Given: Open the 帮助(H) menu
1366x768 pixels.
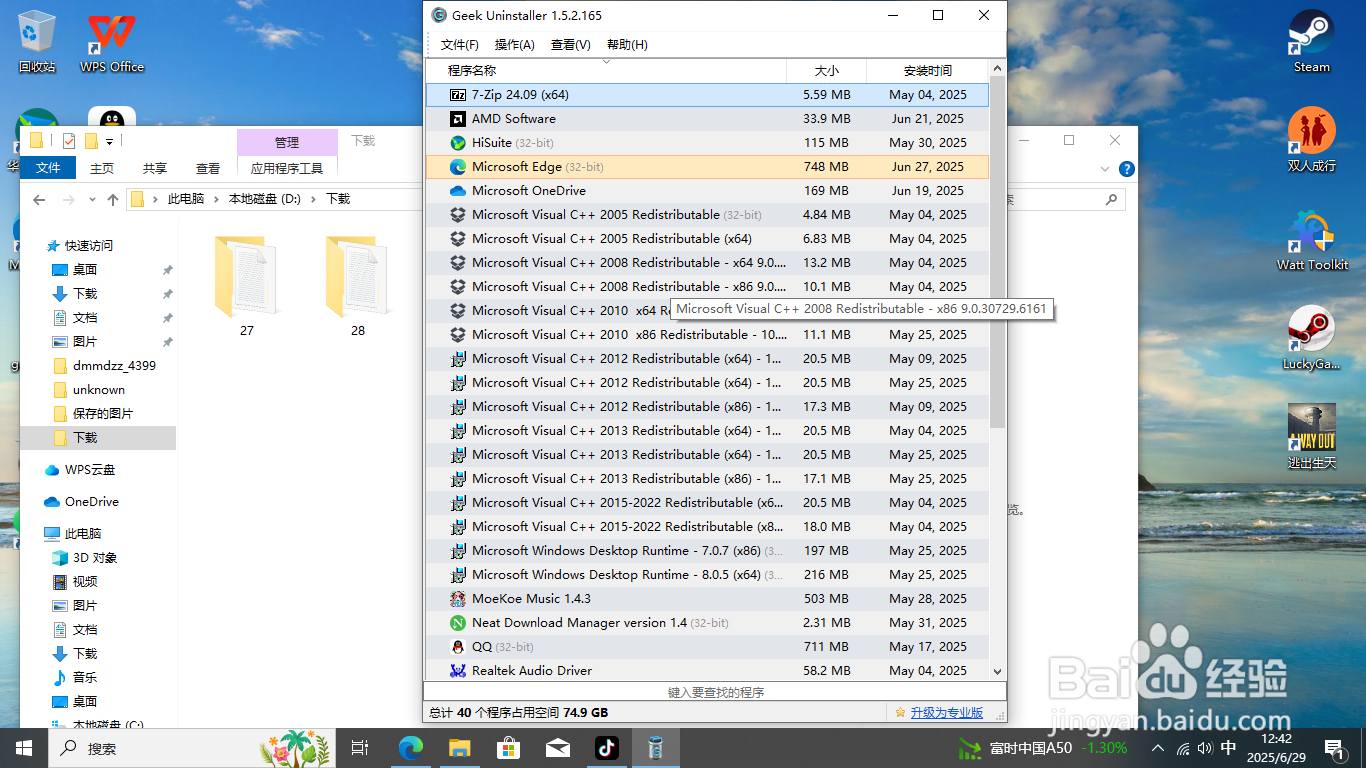Looking at the screenshot, I should pos(627,45).
